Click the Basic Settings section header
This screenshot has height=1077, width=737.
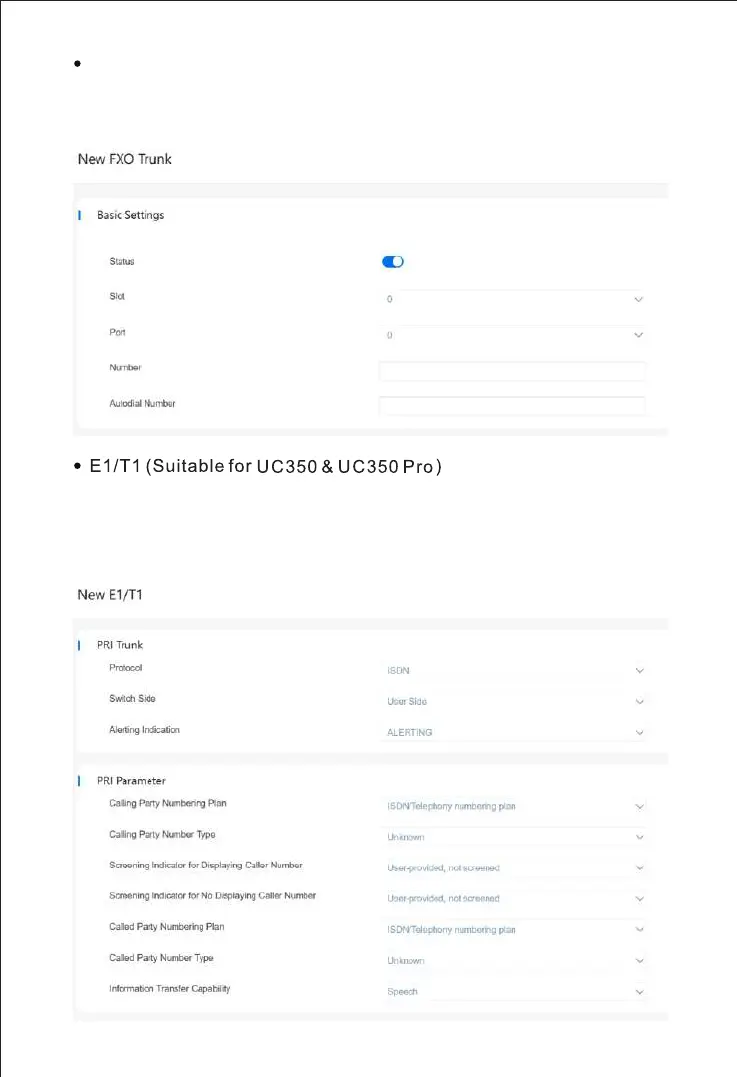pos(130,215)
